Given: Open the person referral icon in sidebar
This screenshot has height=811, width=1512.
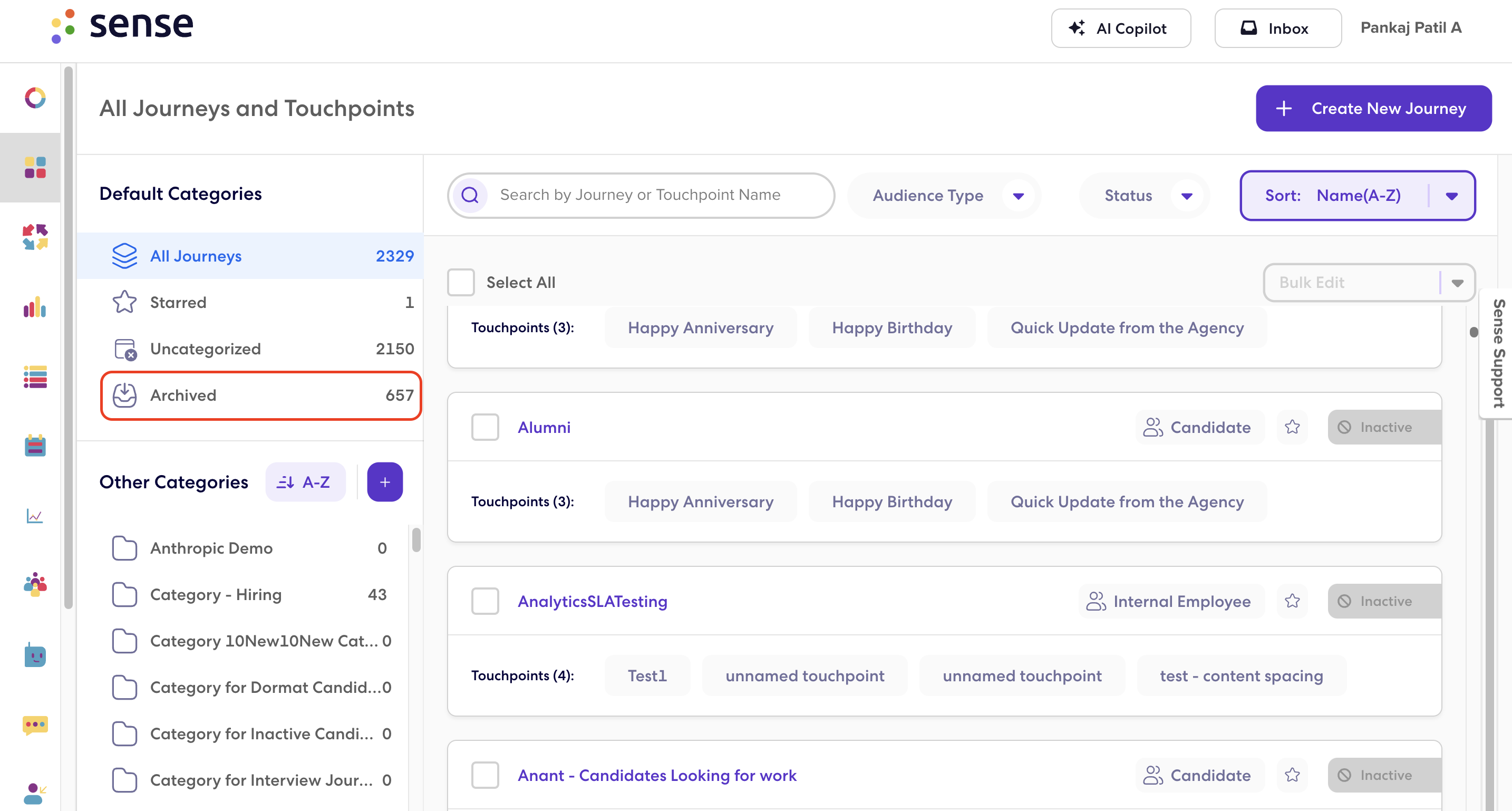Looking at the screenshot, I should 35,794.
